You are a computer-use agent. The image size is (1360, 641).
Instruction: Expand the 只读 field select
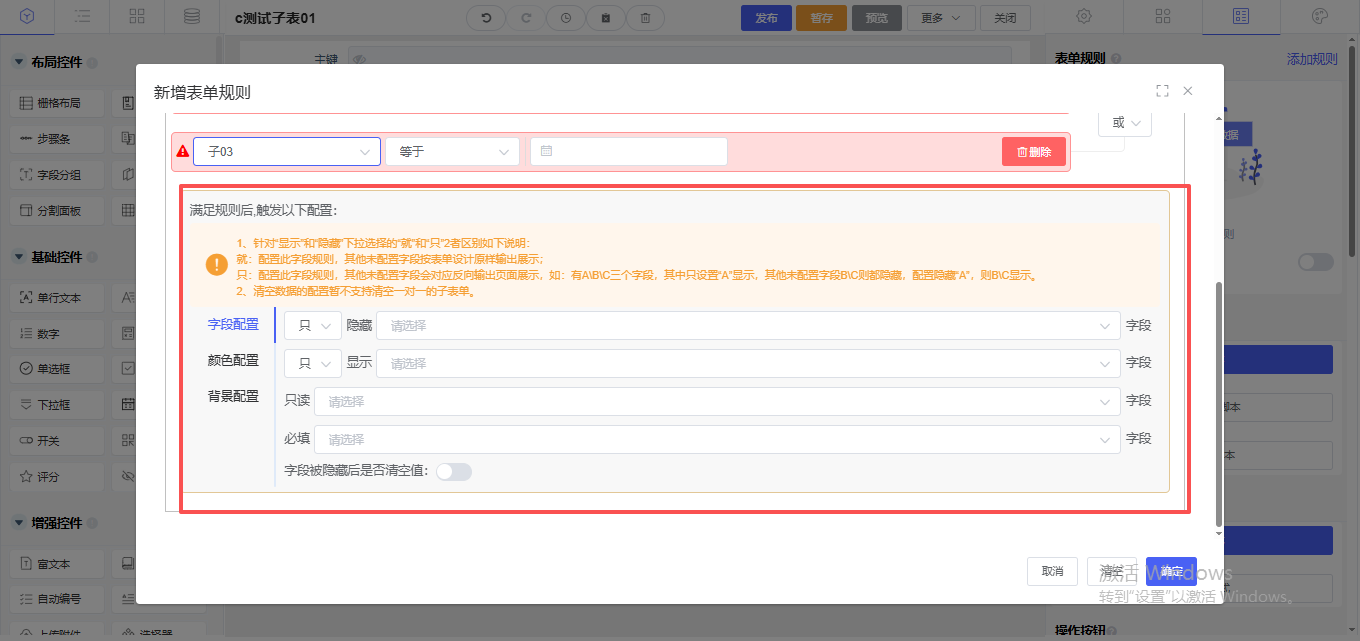point(716,402)
